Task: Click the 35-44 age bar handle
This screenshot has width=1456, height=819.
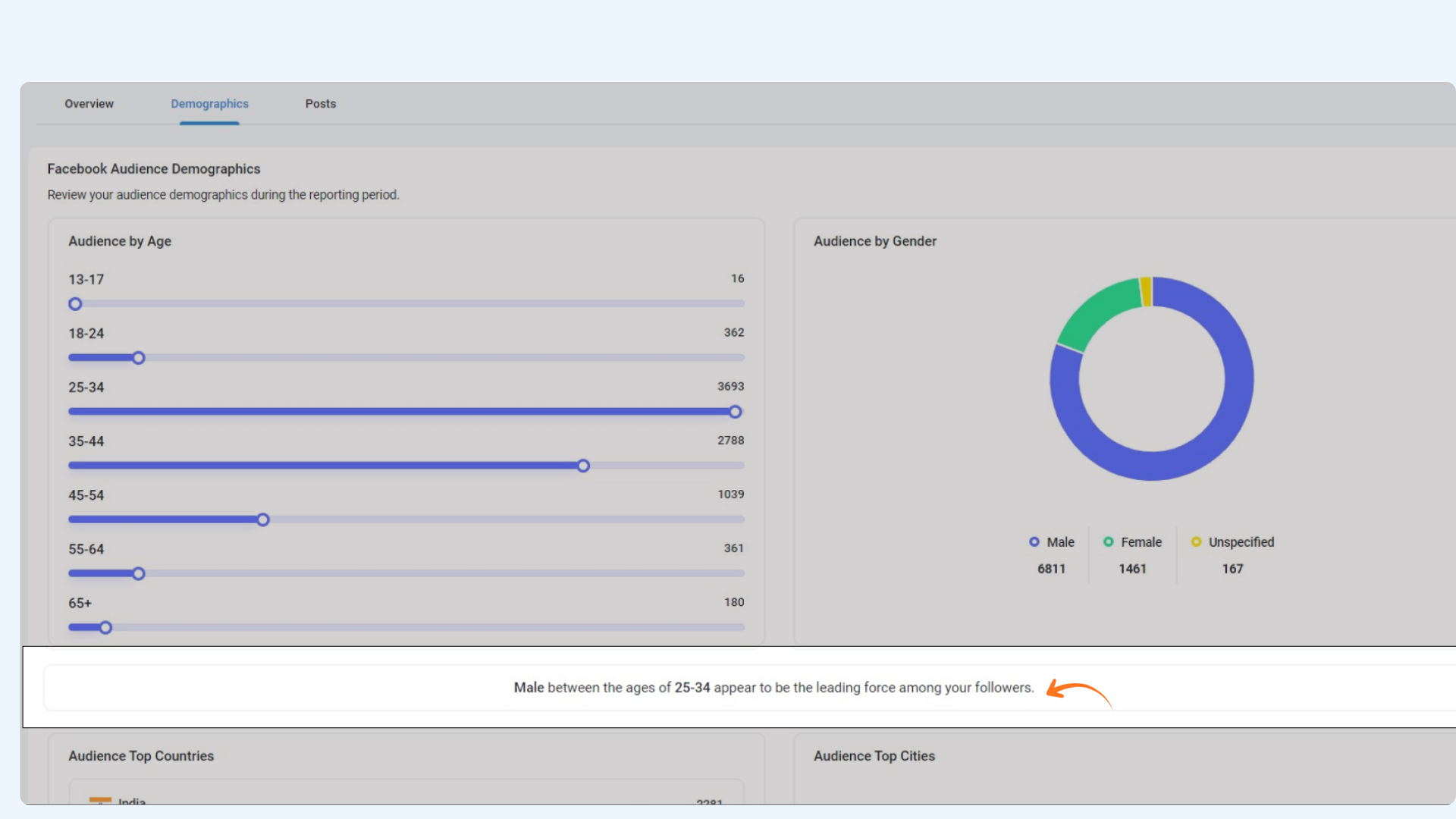Action: (583, 466)
